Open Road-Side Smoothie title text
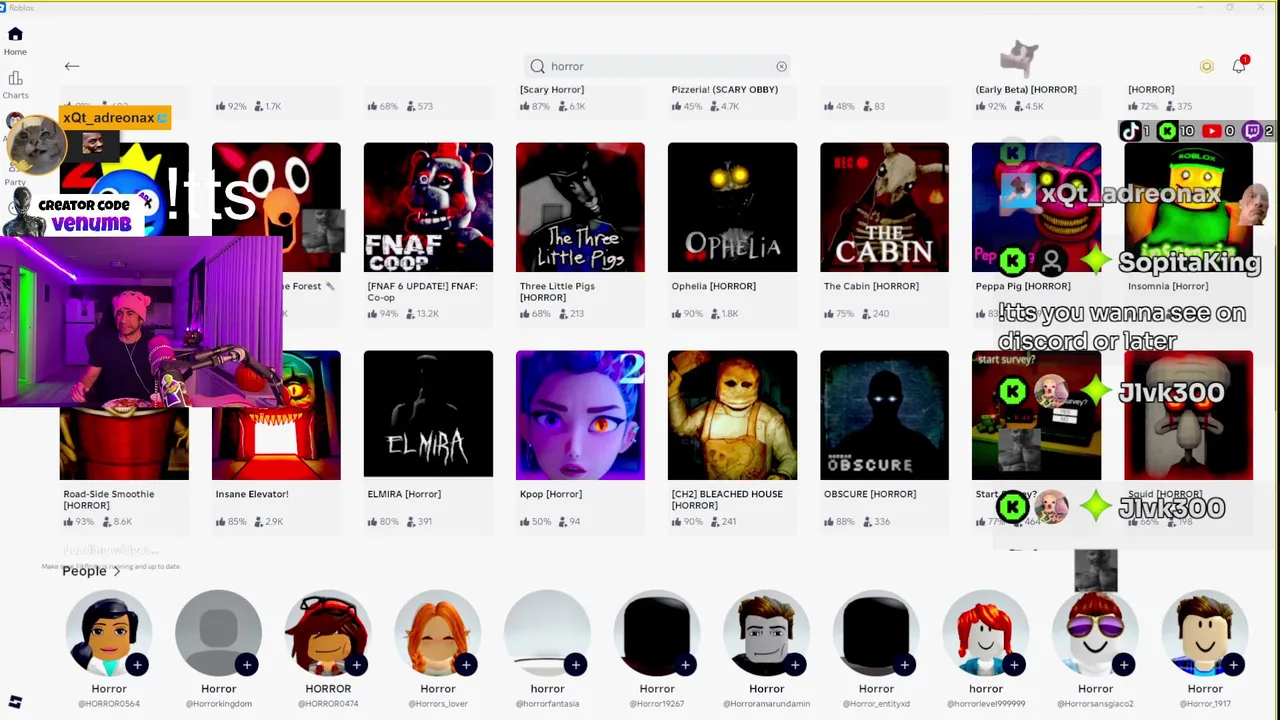 click(x=109, y=499)
